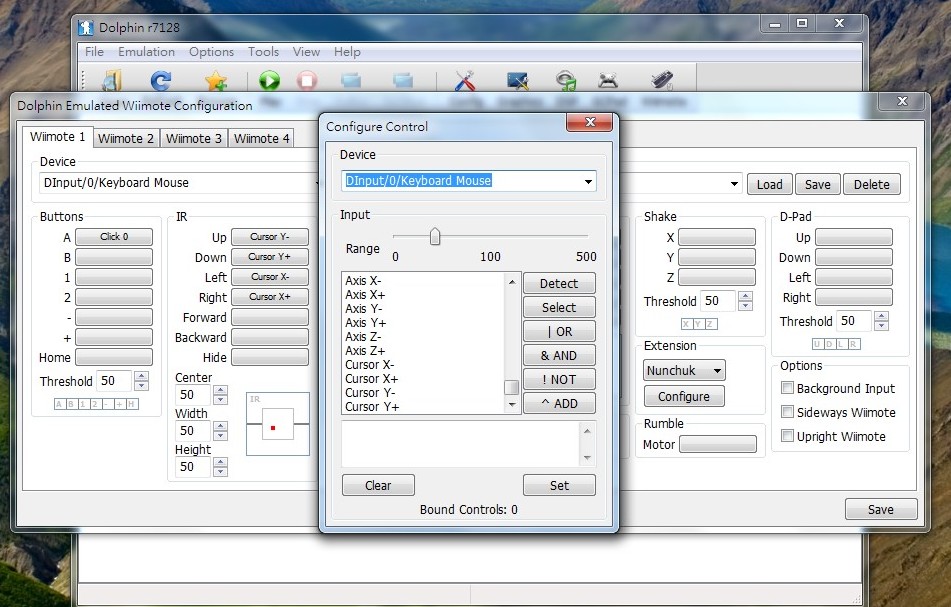Image resolution: width=951 pixels, height=607 pixels.
Task: Click the fullscreen icon next to Stop
Action: point(351,80)
